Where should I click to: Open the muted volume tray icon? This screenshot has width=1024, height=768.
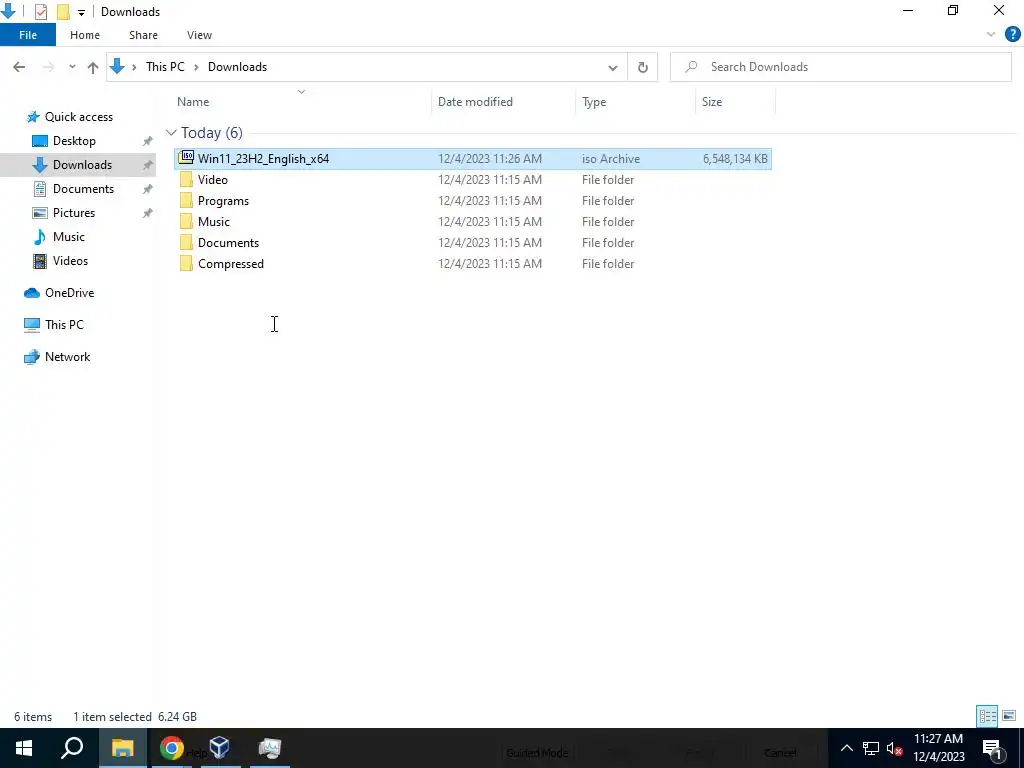click(895, 748)
